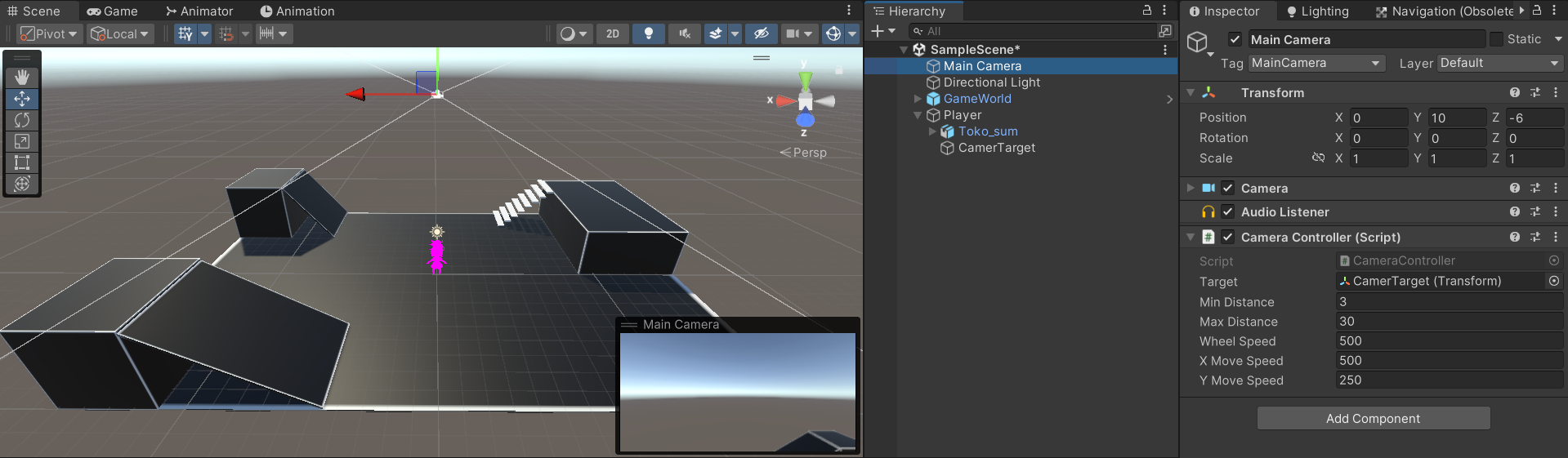Toggle scene audio mute
The width and height of the screenshot is (1568, 458).
[x=685, y=33]
